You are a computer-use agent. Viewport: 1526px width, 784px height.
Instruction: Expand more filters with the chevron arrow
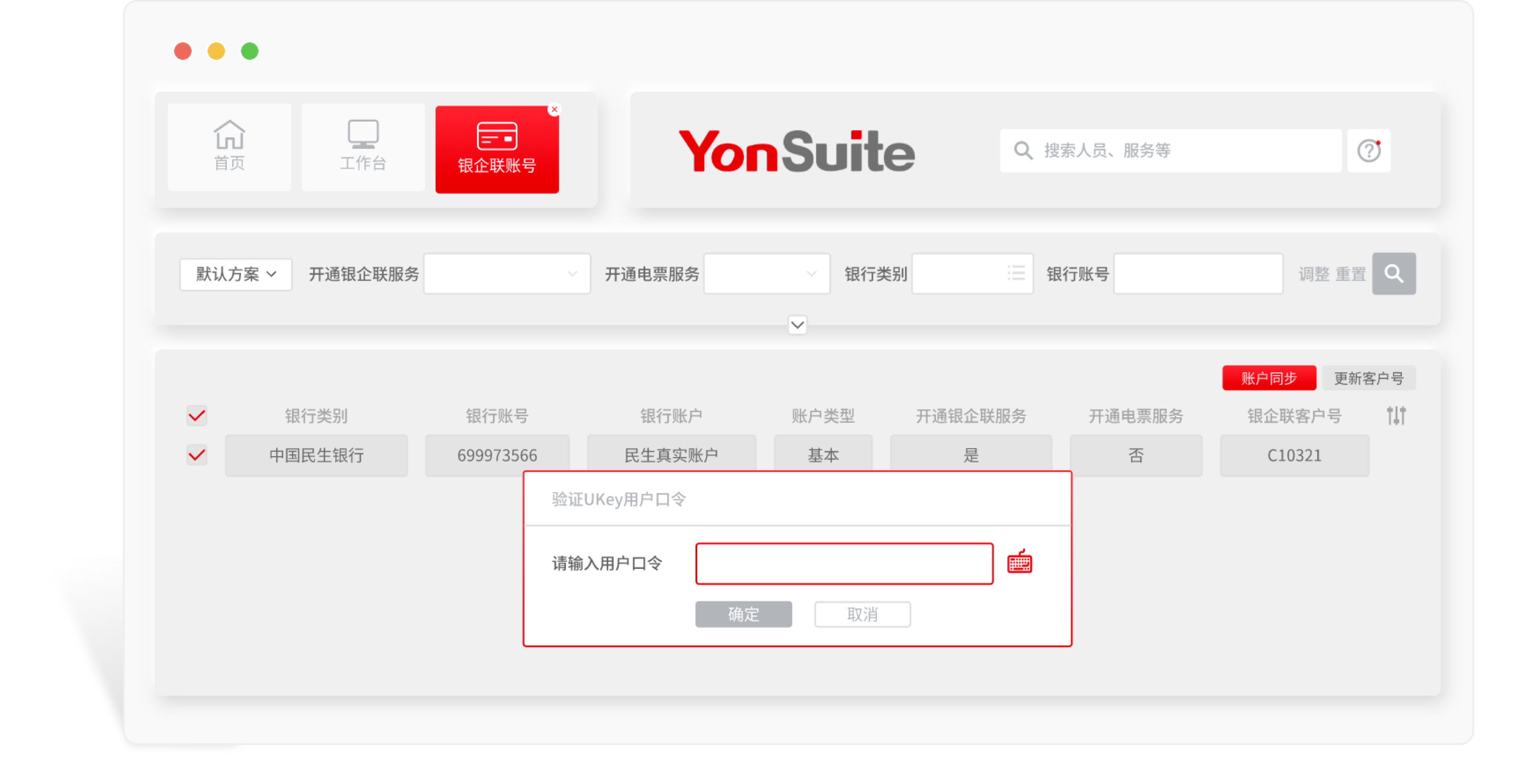click(x=797, y=325)
